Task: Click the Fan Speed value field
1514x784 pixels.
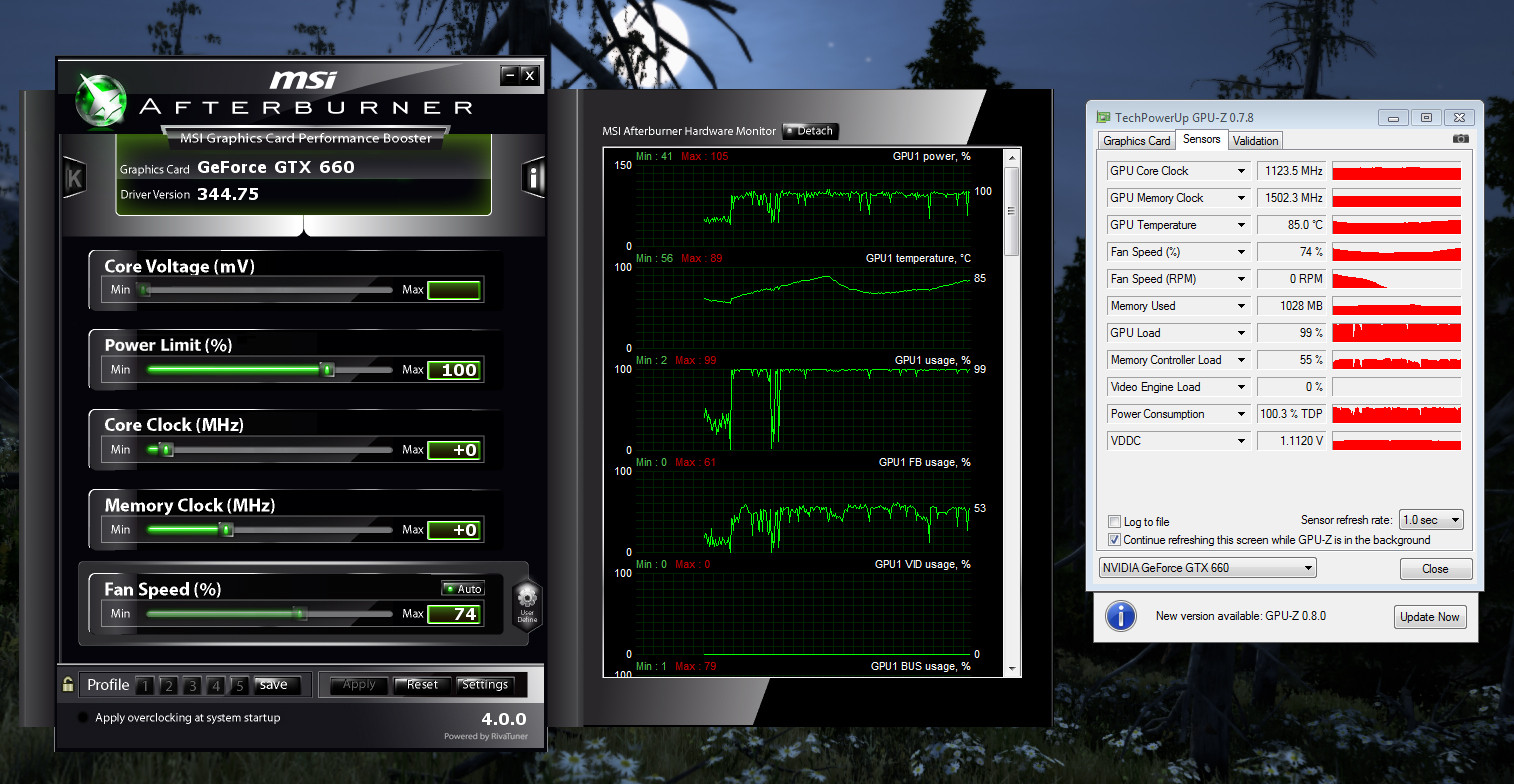Action: pos(455,614)
